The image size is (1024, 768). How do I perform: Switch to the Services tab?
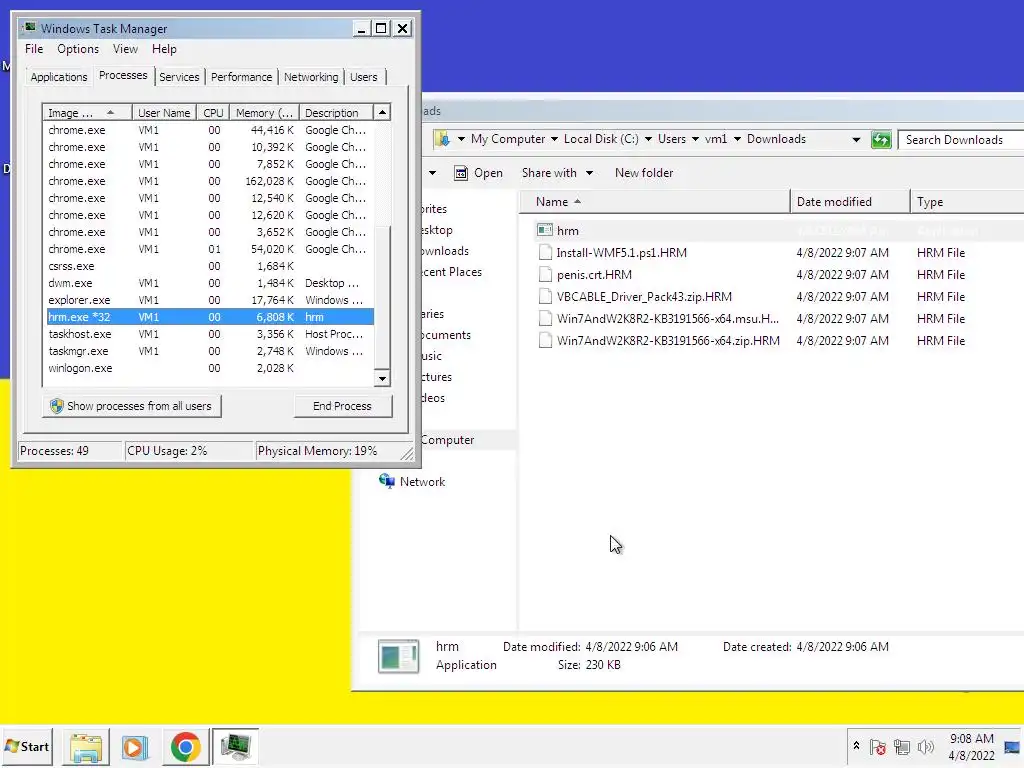[x=179, y=77]
